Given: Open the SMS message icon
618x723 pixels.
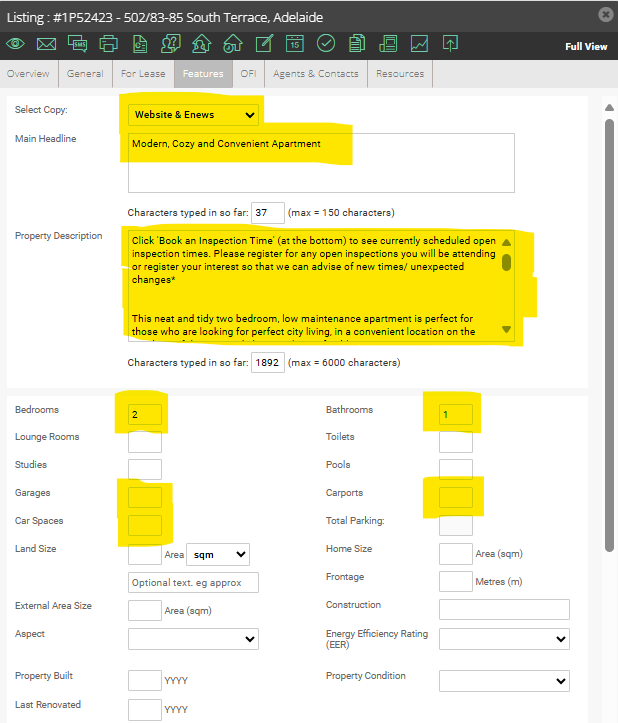Looking at the screenshot, I should pos(77,44).
